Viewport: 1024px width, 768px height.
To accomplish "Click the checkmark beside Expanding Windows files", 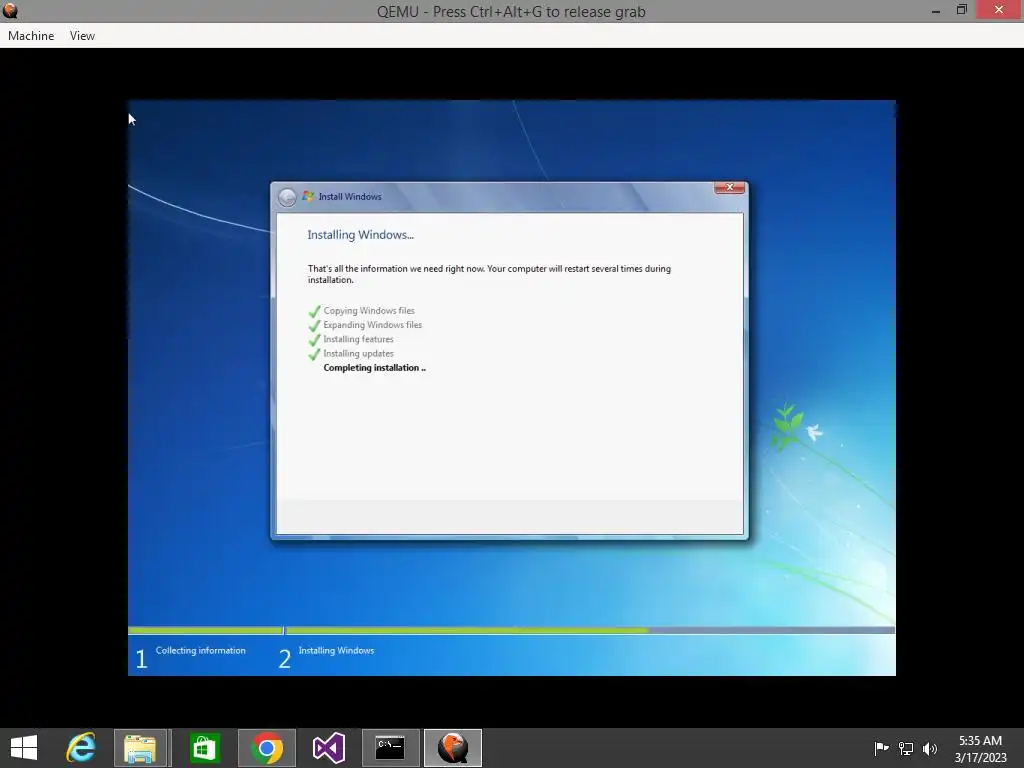I will [314, 325].
